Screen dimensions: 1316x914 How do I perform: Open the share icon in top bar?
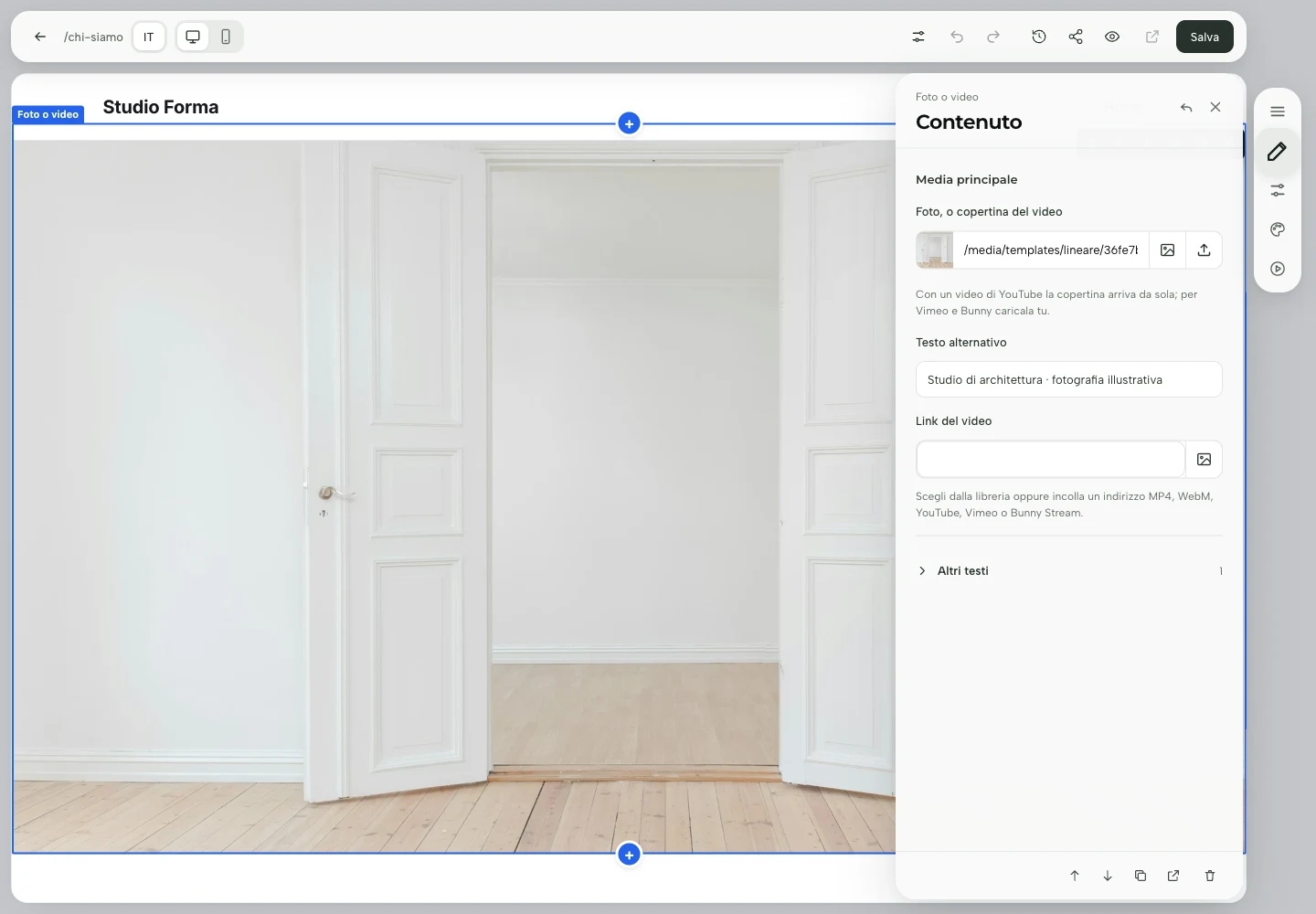[1076, 37]
